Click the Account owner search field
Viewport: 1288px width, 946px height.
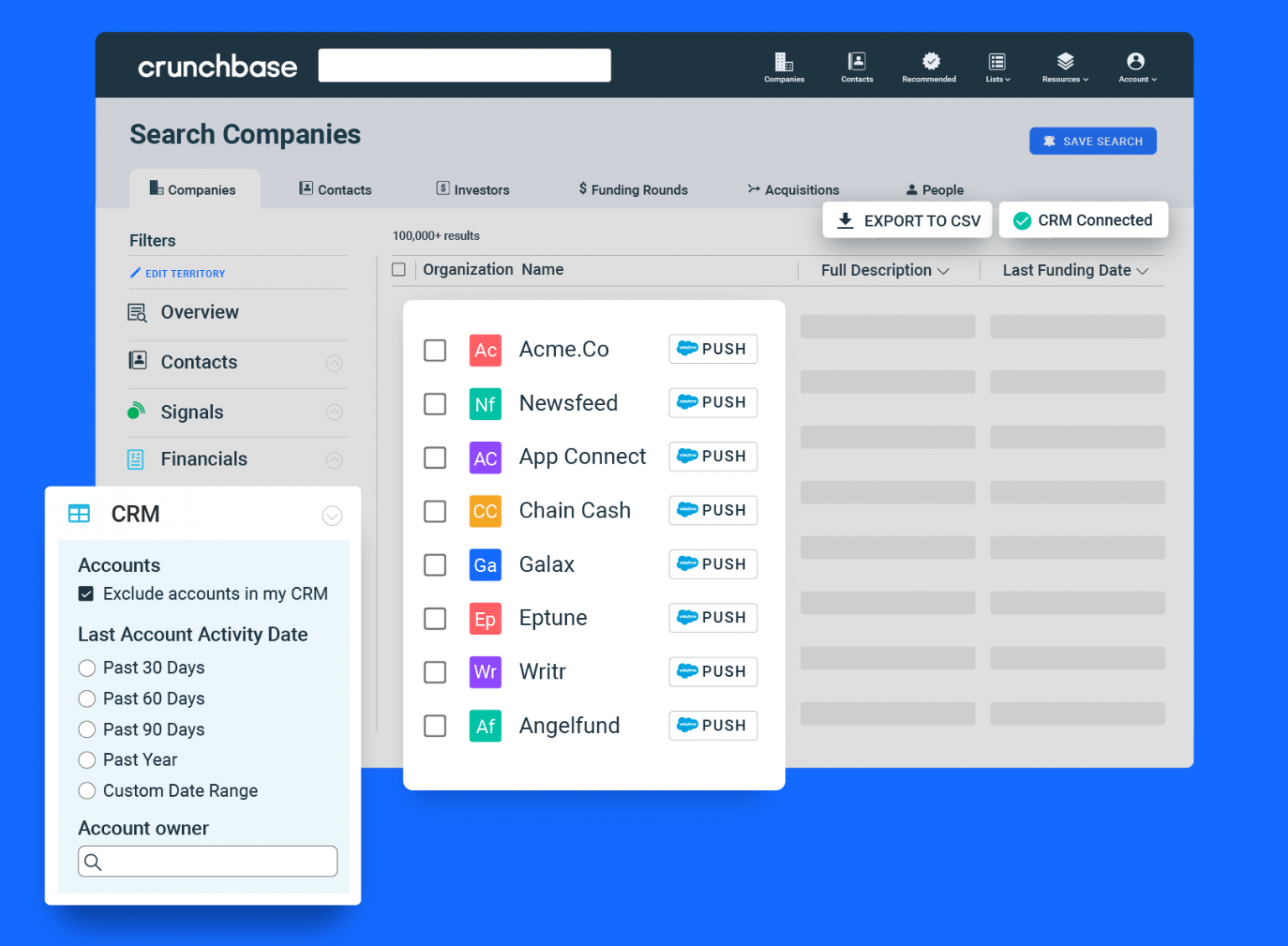pos(207,860)
